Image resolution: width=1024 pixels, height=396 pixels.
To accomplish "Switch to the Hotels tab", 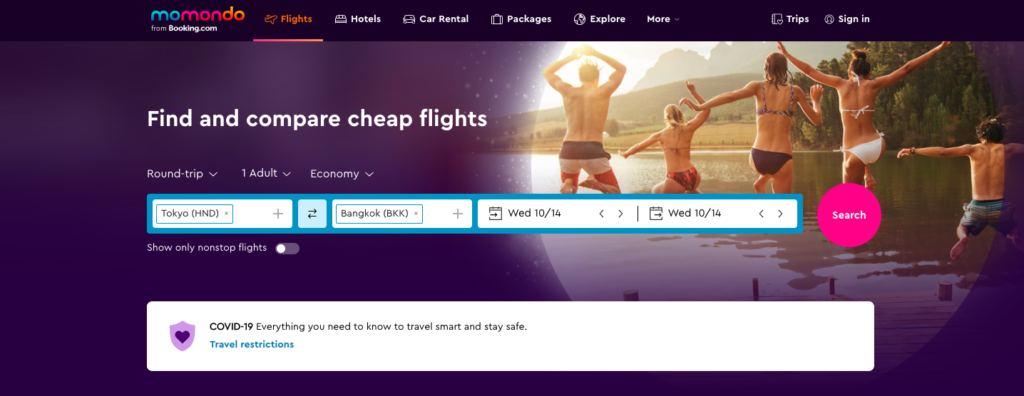I will (358, 19).
